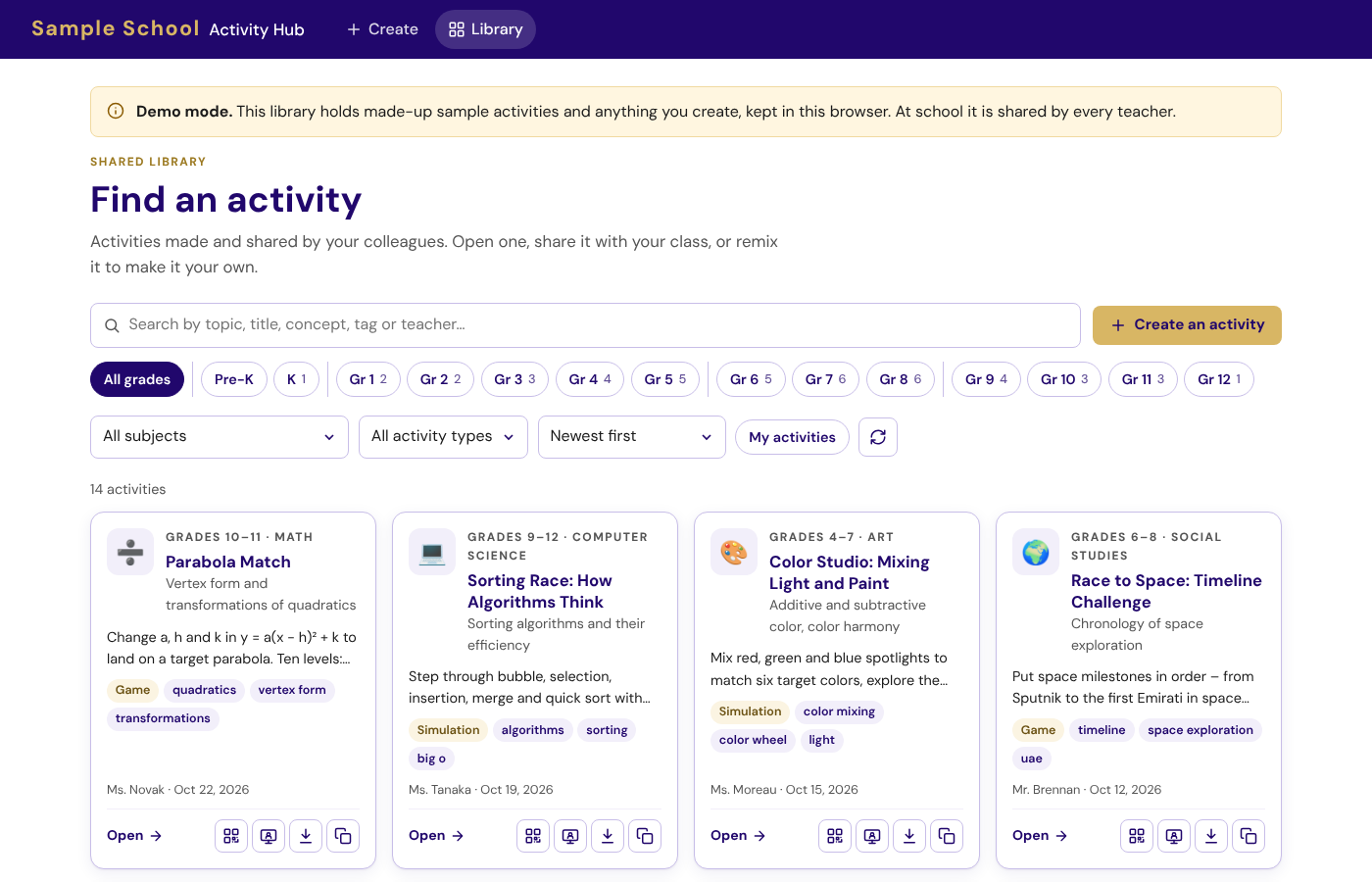Filter by Gr 9
The image size is (1372, 882).
pyautogui.click(x=986, y=379)
